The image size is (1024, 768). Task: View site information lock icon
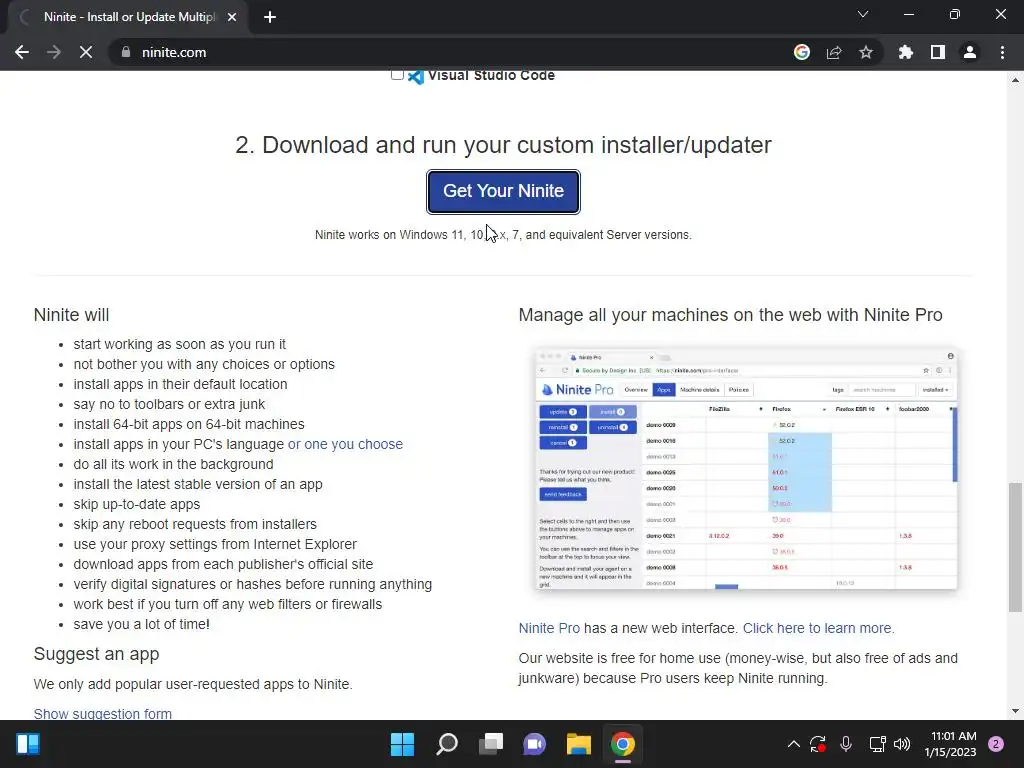tap(126, 52)
